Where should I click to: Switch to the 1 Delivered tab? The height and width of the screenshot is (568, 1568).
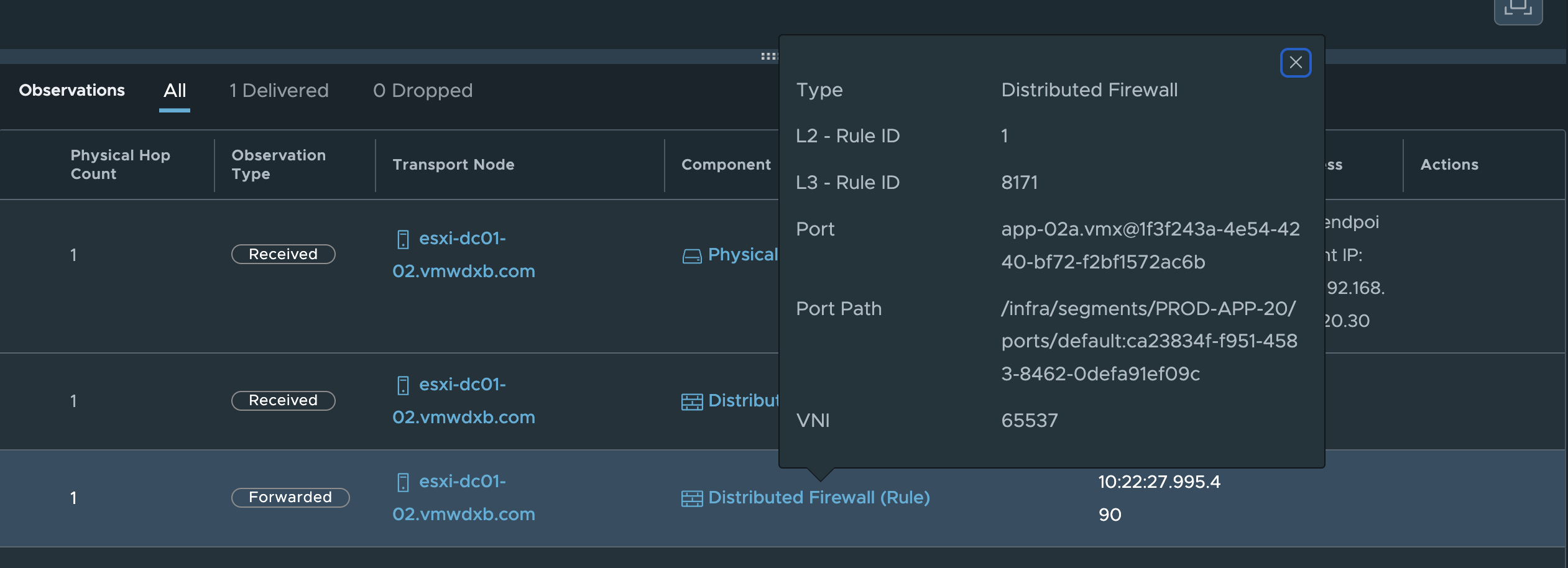click(x=279, y=91)
